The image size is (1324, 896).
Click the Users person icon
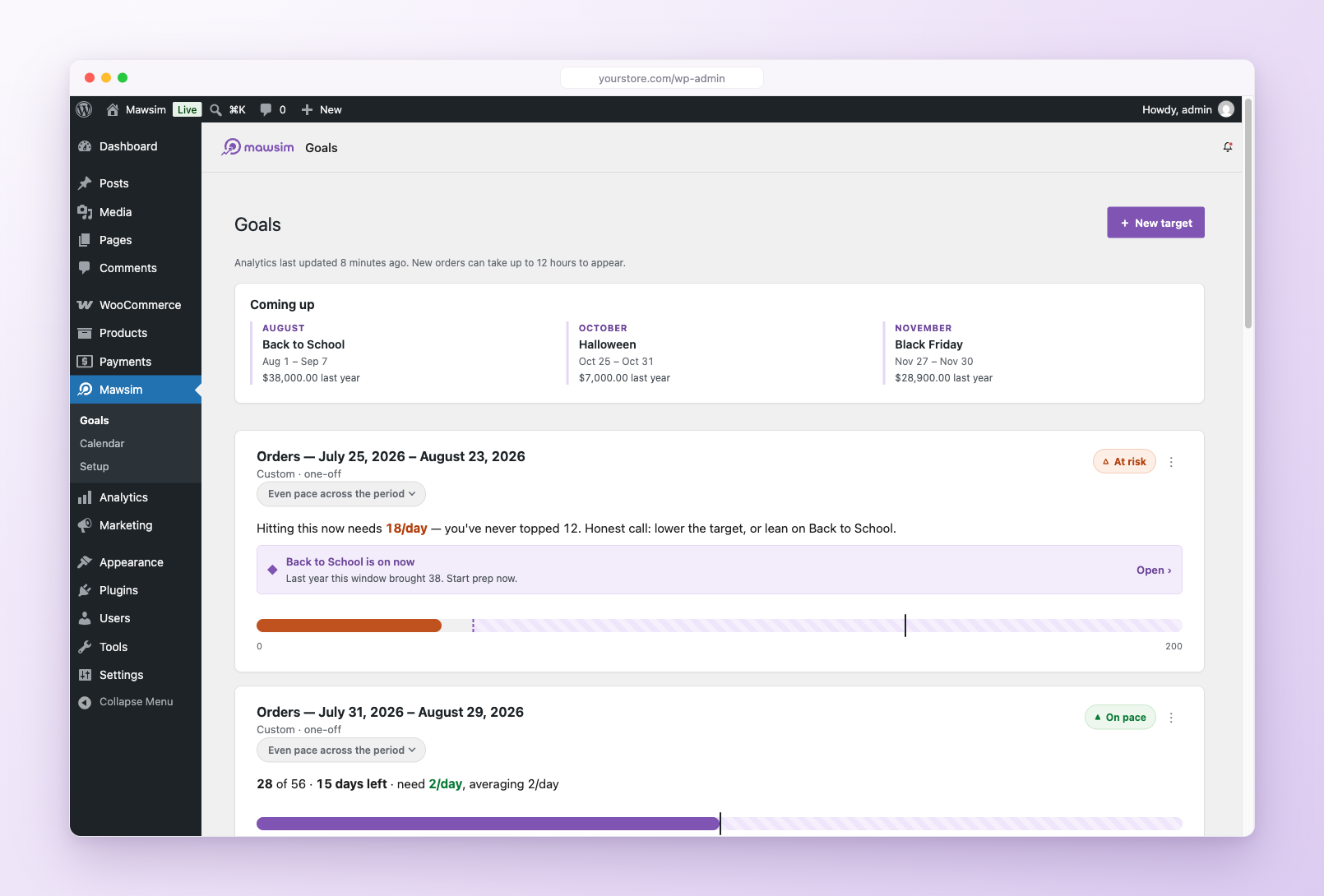click(x=85, y=618)
